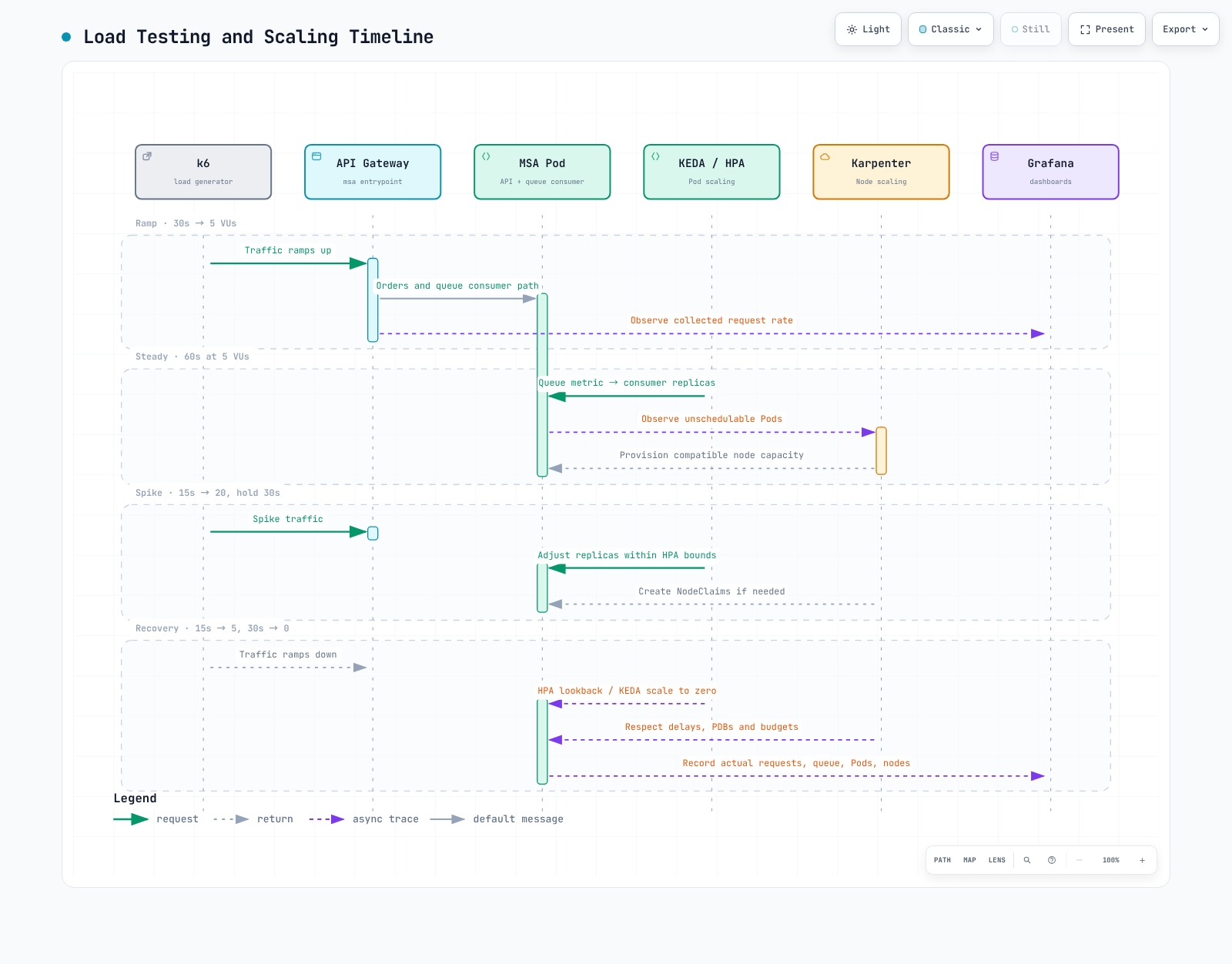The height and width of the screenshot is (964, 1232).
Task: Select the KEDA / HPA participant box
Action: (x=711, y=172)
